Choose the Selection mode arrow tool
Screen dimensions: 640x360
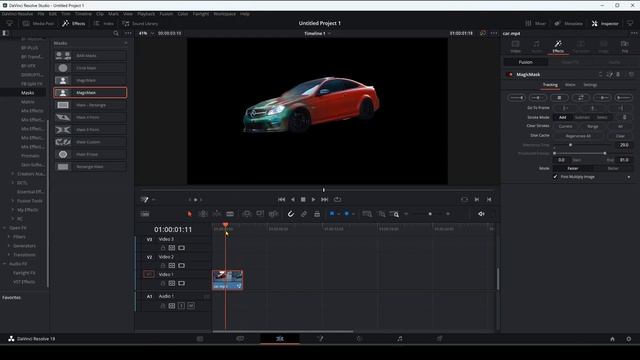189,214
